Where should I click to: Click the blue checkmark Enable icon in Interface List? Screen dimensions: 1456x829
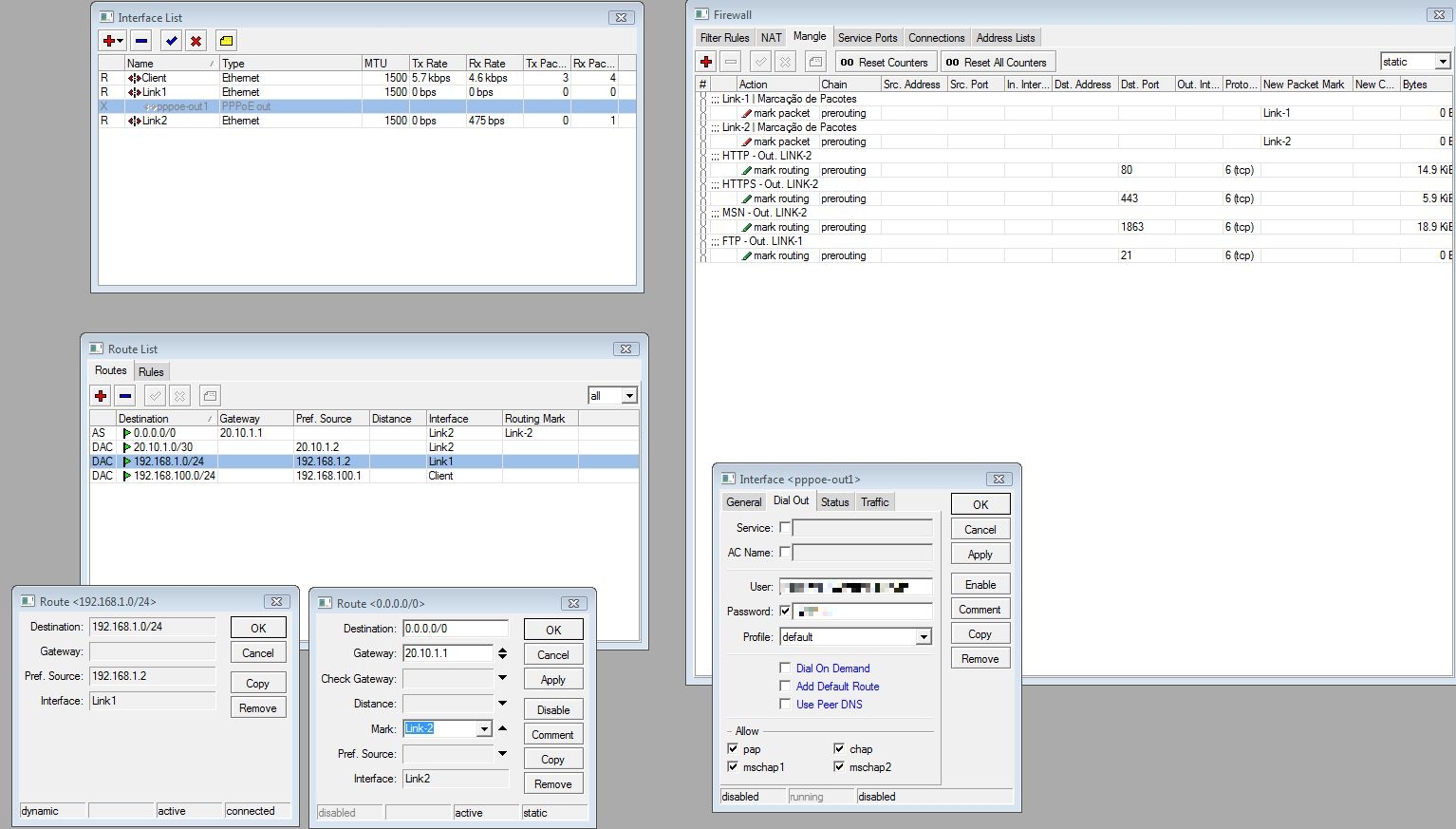171,41
